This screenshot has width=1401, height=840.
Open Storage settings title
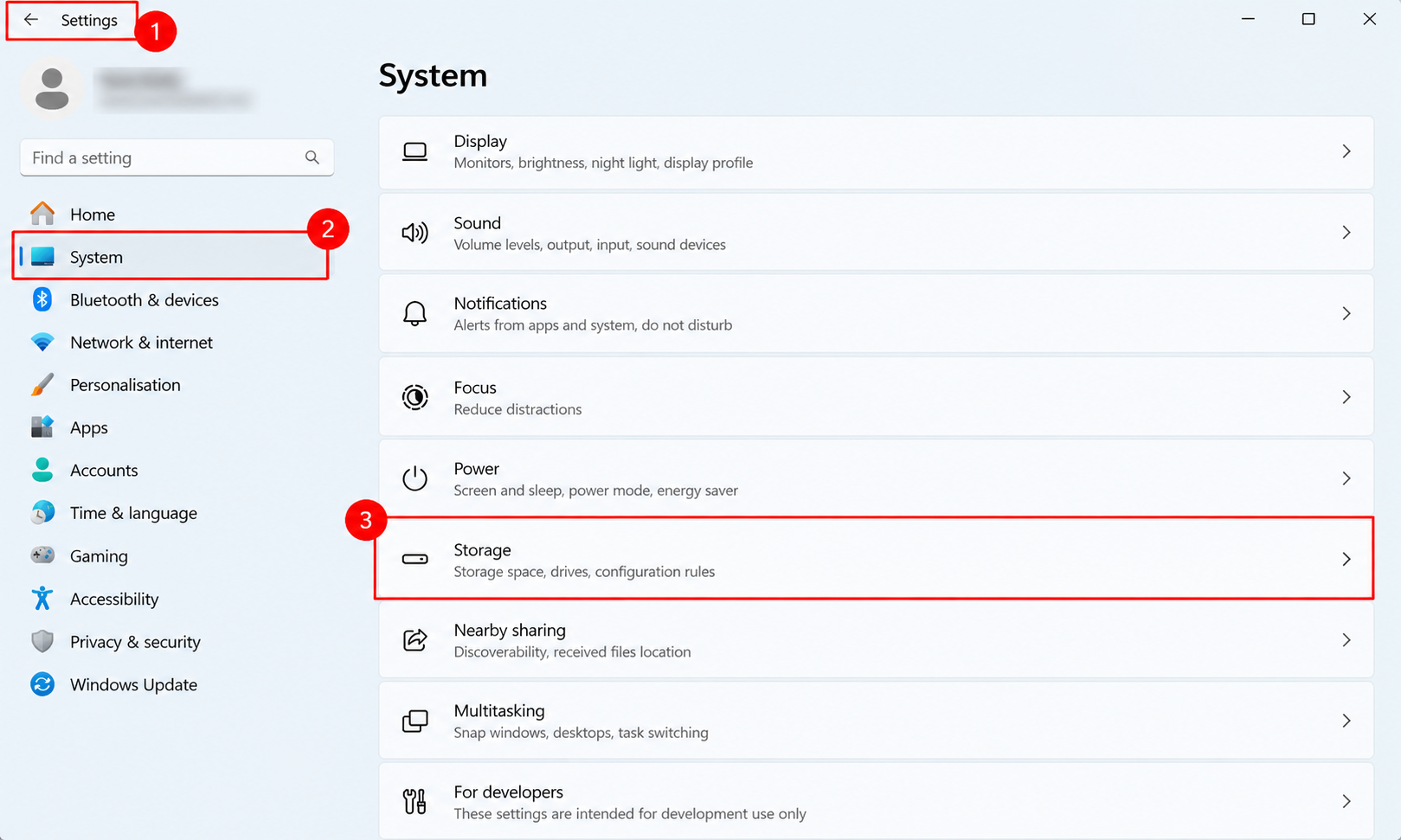[482, 549]
